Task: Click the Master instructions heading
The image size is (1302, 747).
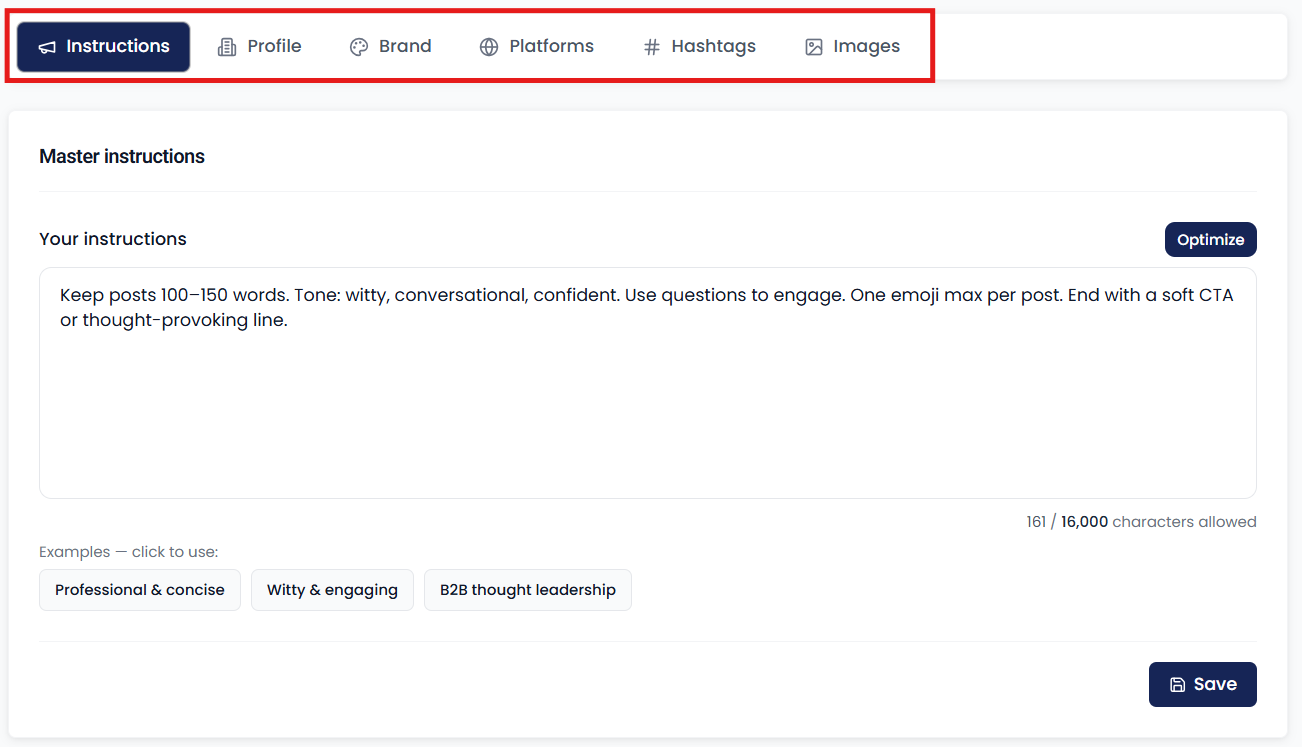Action: [x=122, y=156]
